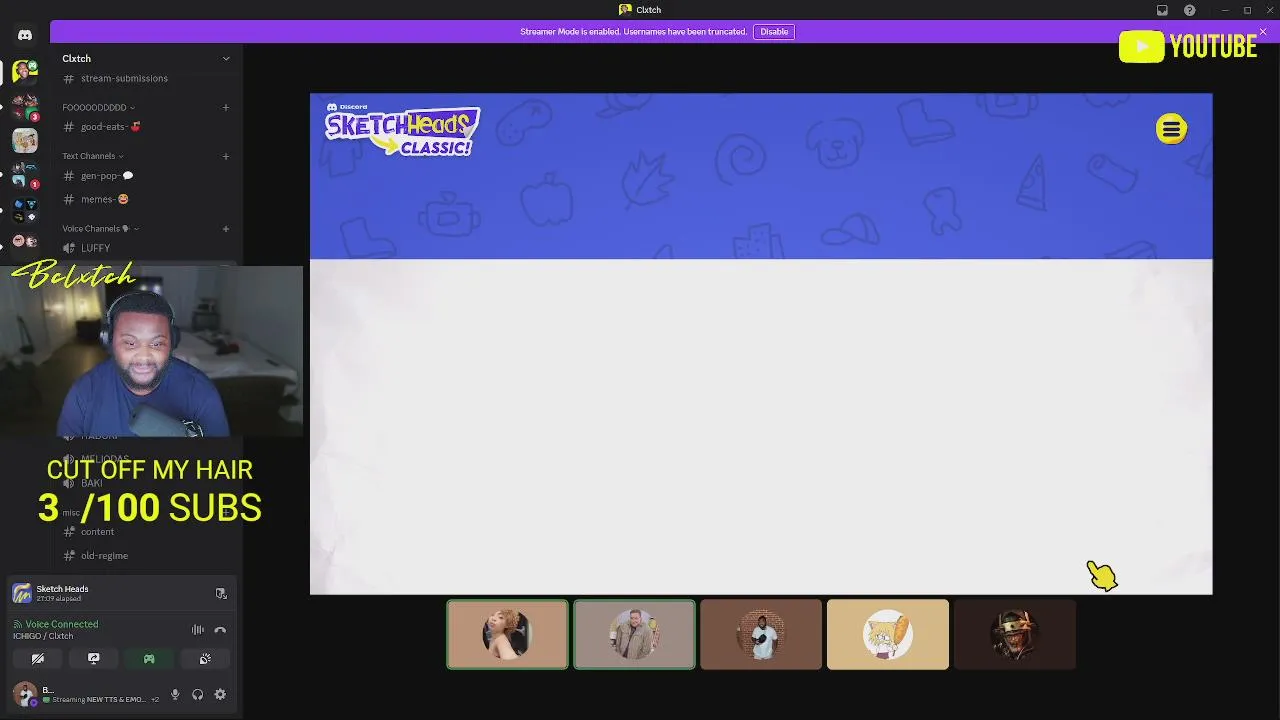Click the ICHIGO / Clxtch channel label
Screen dimensions: 1280x720
tap(43, 636)
